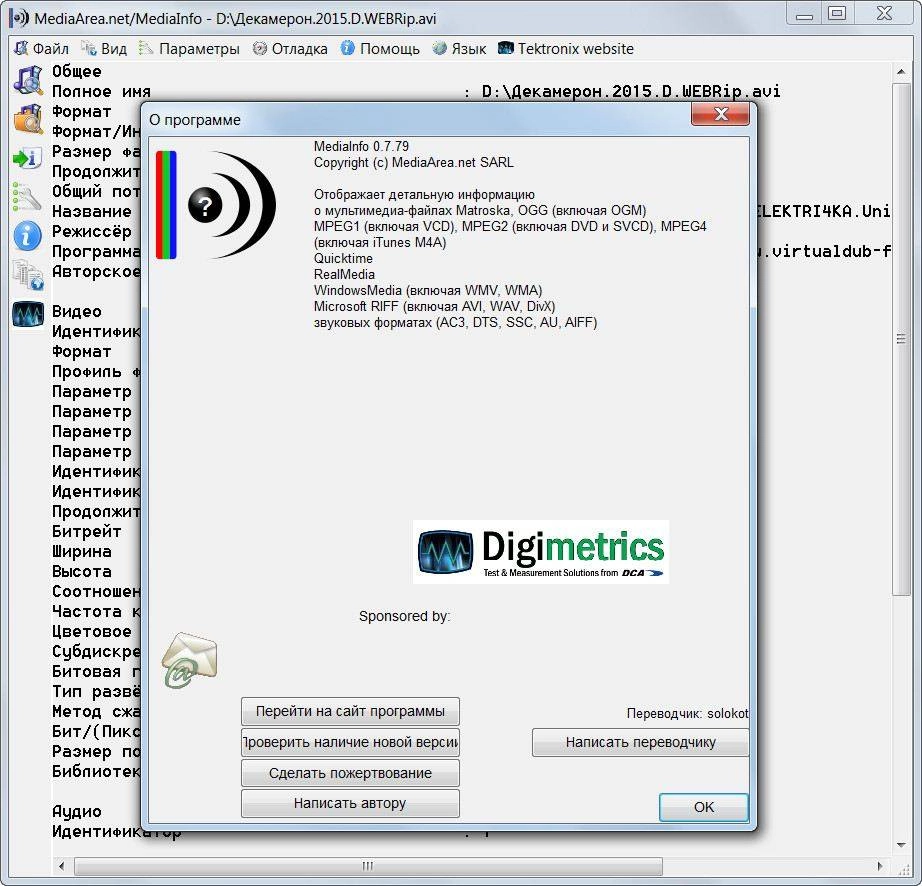This screenshot has width=922, height=886.
Task: Click the 'Аудио' section heading
Action: pos(76,812)
